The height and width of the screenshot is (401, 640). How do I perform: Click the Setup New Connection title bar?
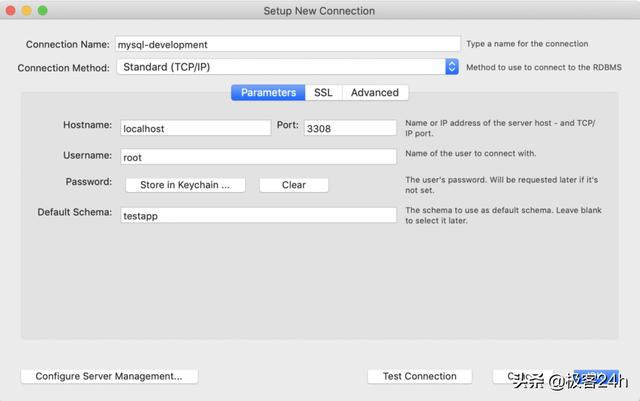(x=320, y=10)
